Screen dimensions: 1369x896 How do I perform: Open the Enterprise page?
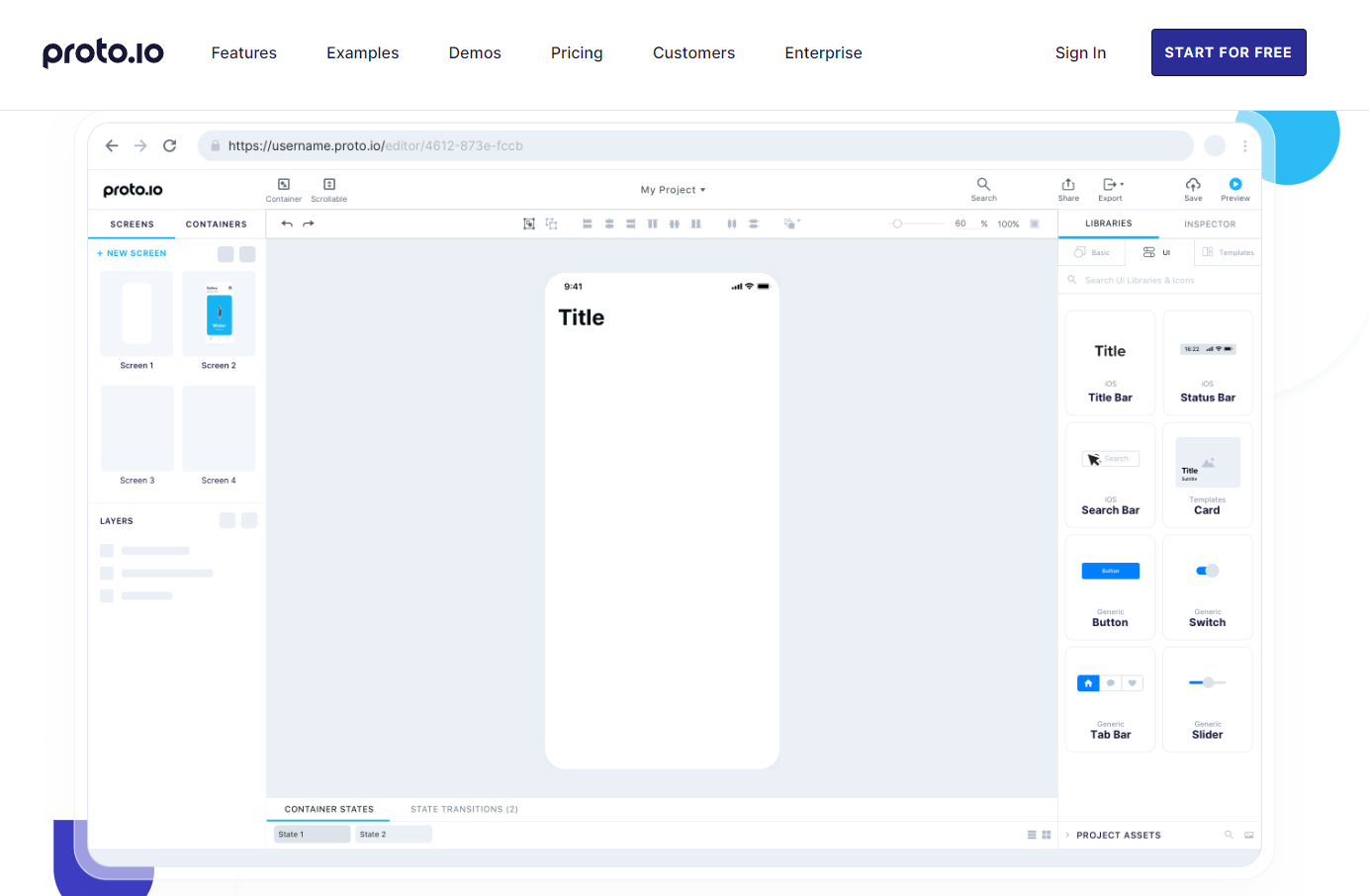pos(823,52)
